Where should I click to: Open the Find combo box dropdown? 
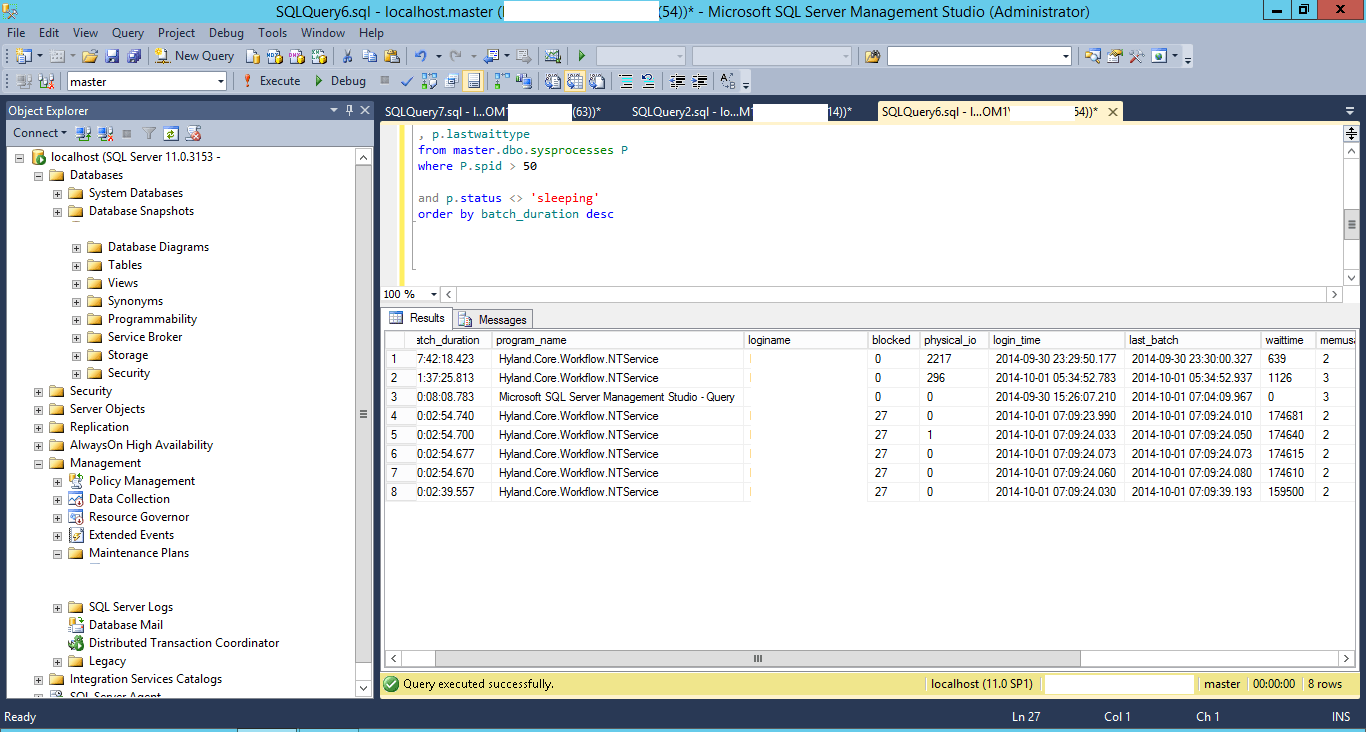pos(1066,56)
